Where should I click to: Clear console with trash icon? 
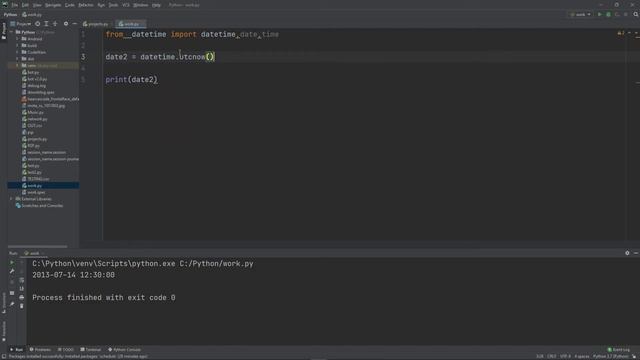point(22,306)
